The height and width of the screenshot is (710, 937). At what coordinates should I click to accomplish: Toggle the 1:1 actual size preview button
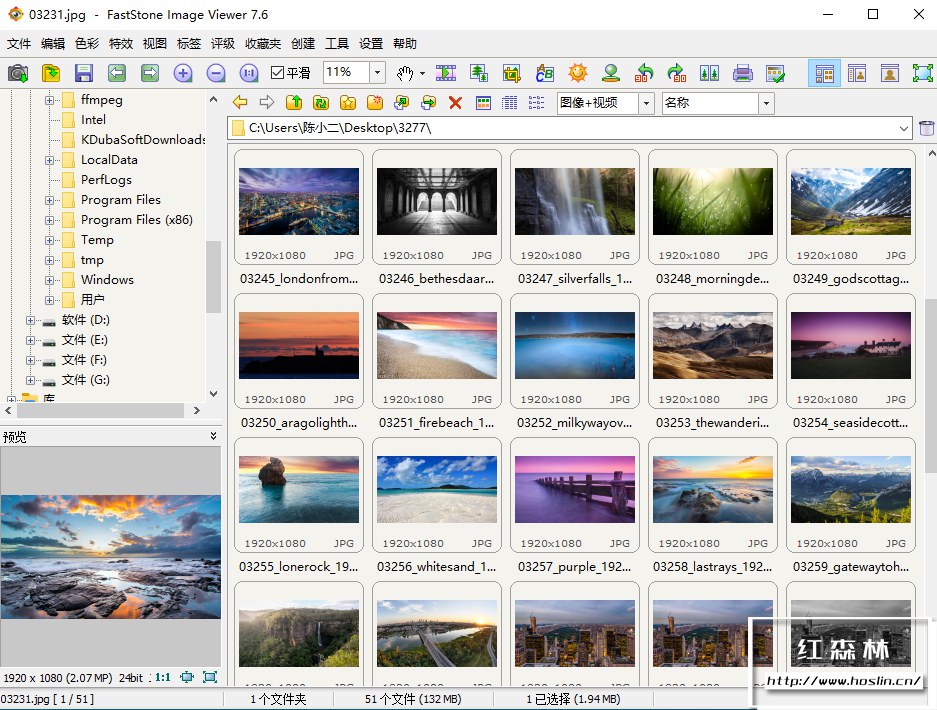pos(162,677)
